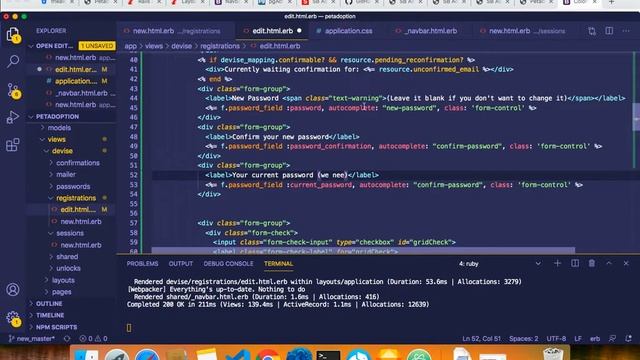
Task: Collapse the PETADOPTION folder section
Action: [57, 116]
